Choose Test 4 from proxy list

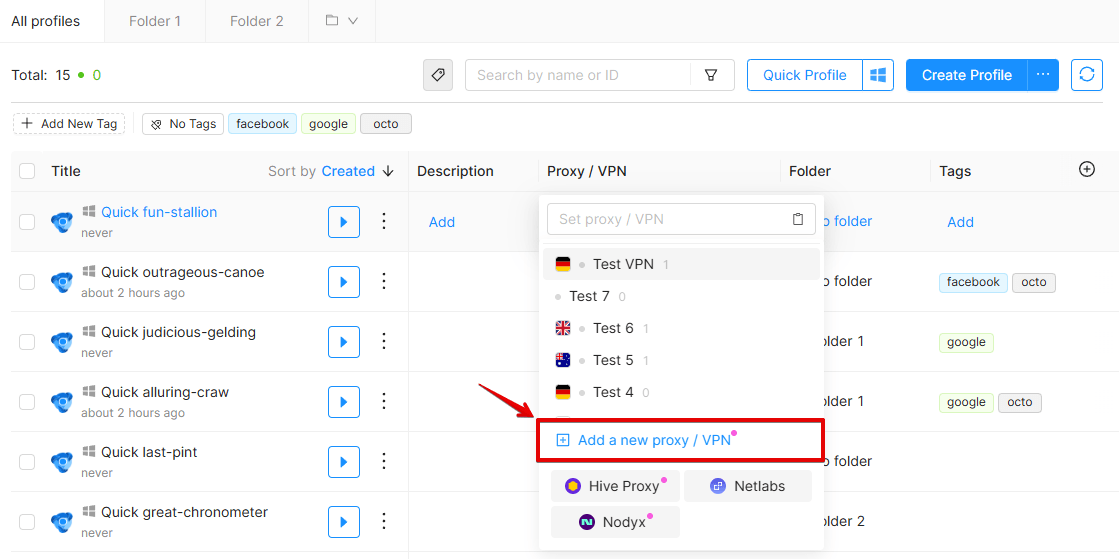click(x=681, y=392)
